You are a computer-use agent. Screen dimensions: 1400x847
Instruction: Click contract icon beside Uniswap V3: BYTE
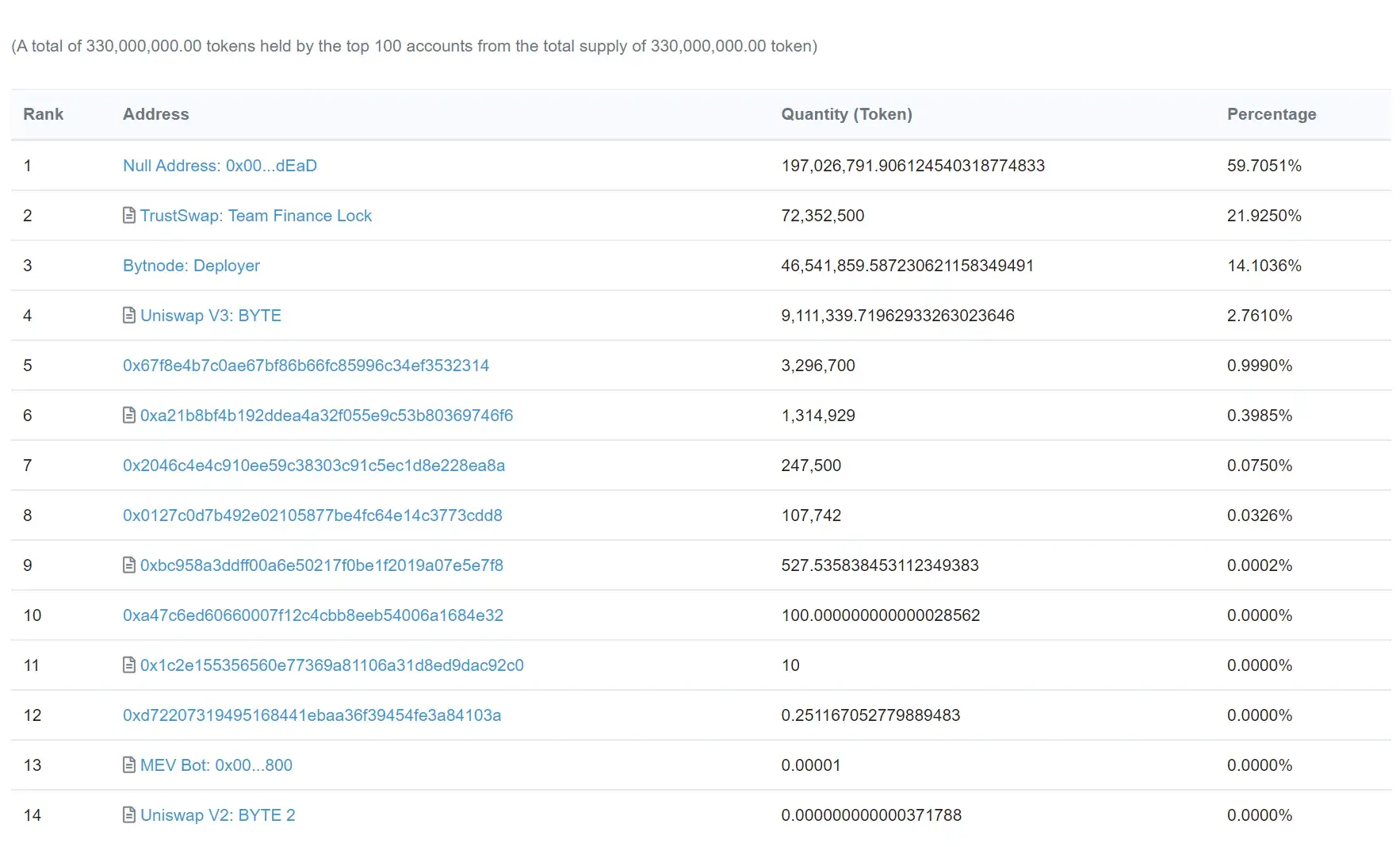click(129, 315)
